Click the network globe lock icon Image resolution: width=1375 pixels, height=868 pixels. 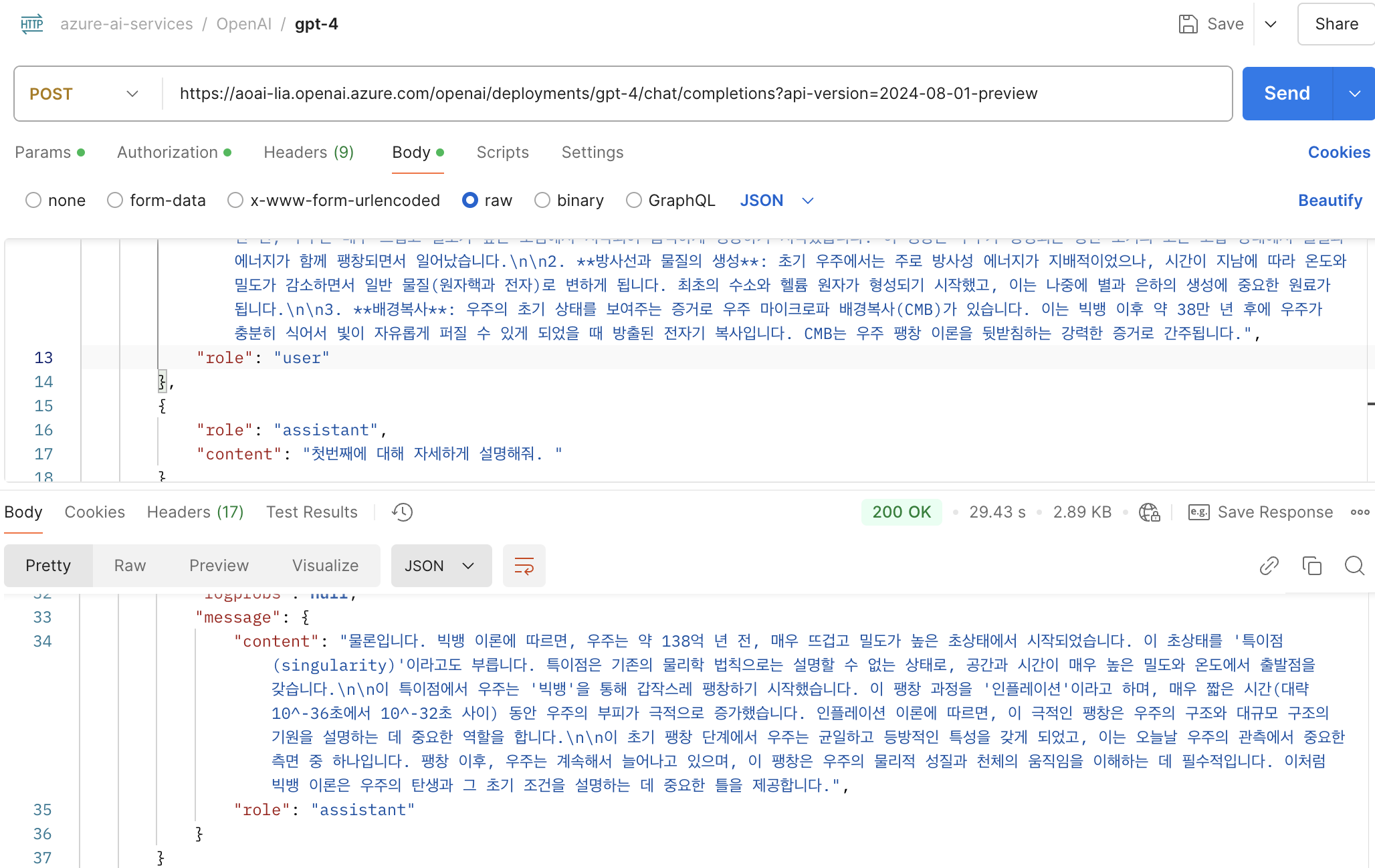tap(1149, 512)
